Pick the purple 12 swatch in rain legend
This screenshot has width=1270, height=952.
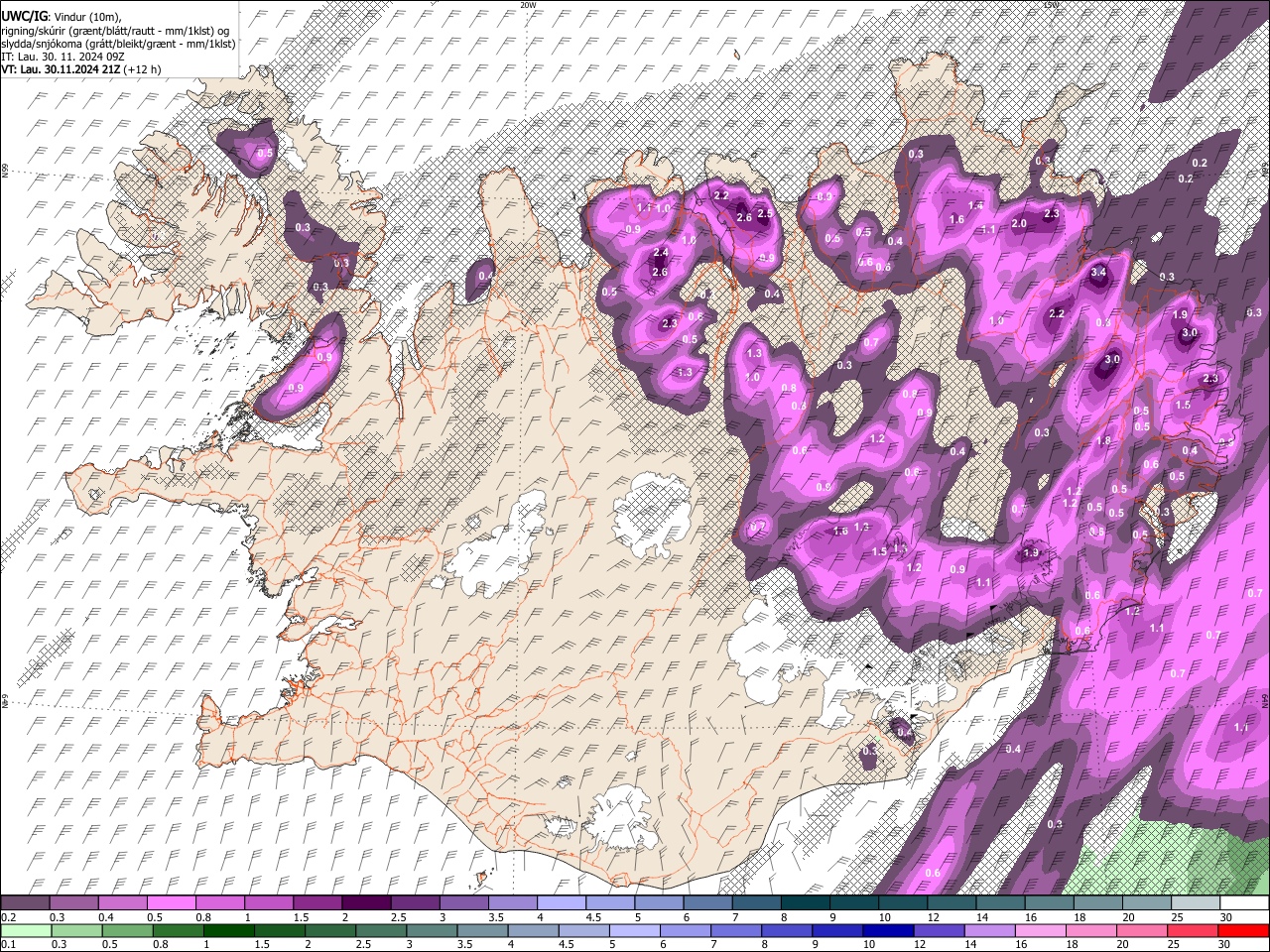940,930
